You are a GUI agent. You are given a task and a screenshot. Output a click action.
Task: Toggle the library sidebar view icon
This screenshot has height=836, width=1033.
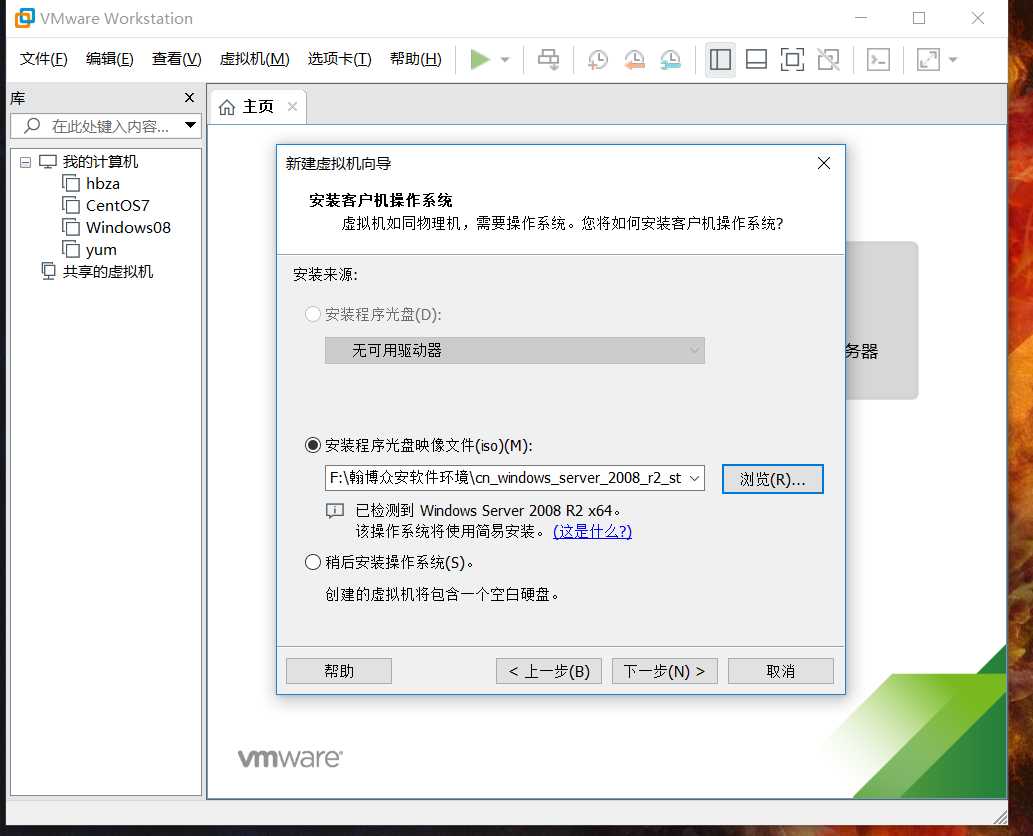(x=720, y=59)
